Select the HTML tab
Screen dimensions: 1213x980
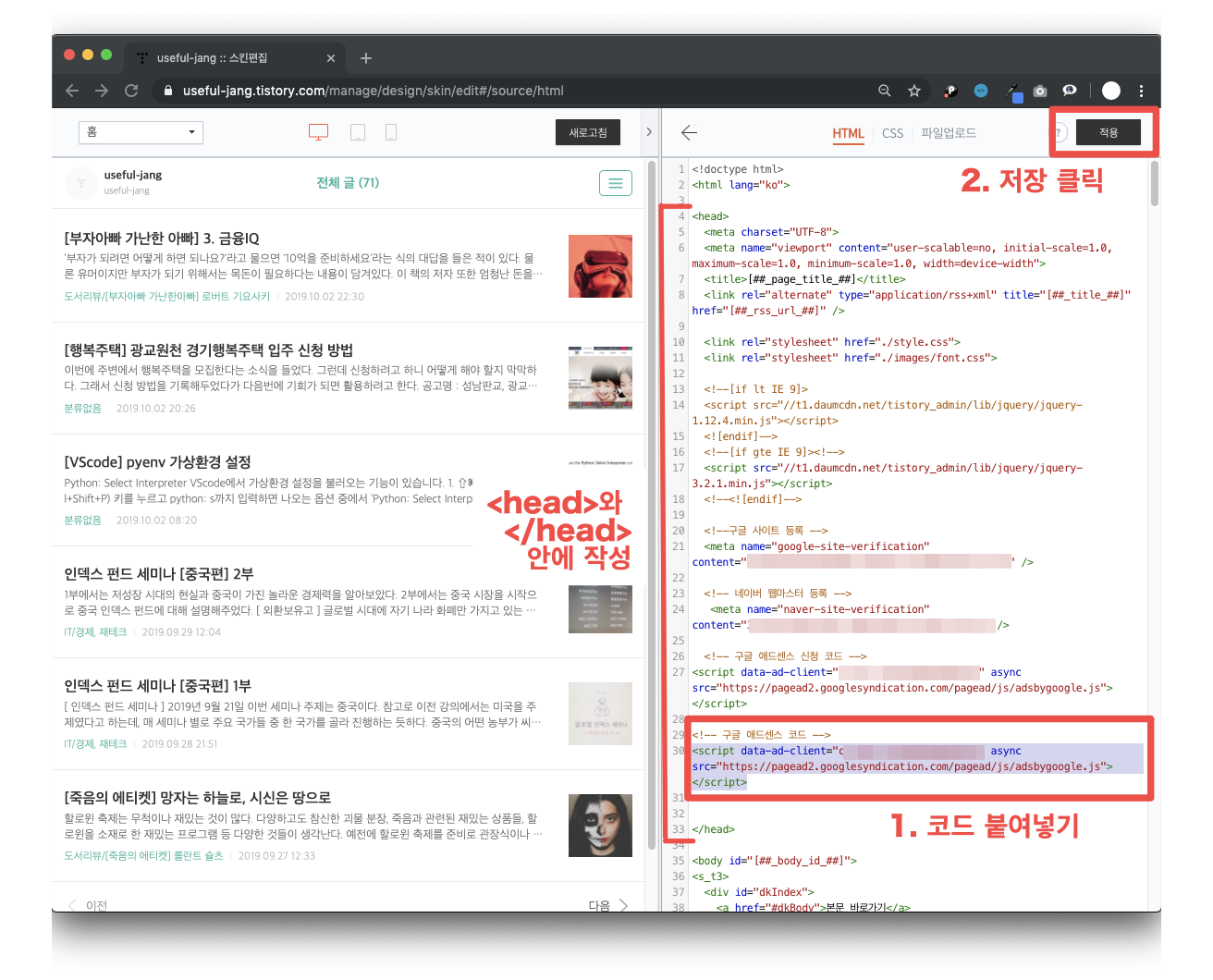click(848, 133)
